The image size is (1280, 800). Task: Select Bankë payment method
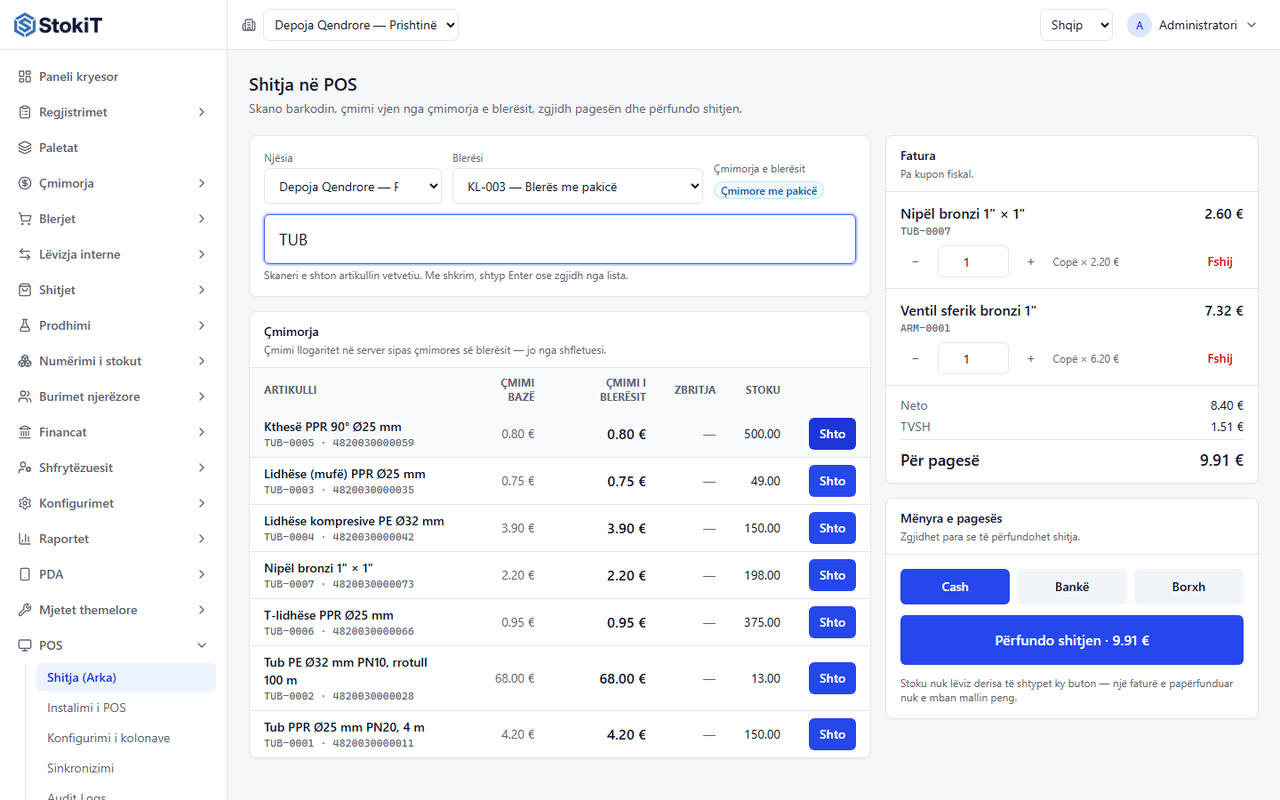(1072, 587)
